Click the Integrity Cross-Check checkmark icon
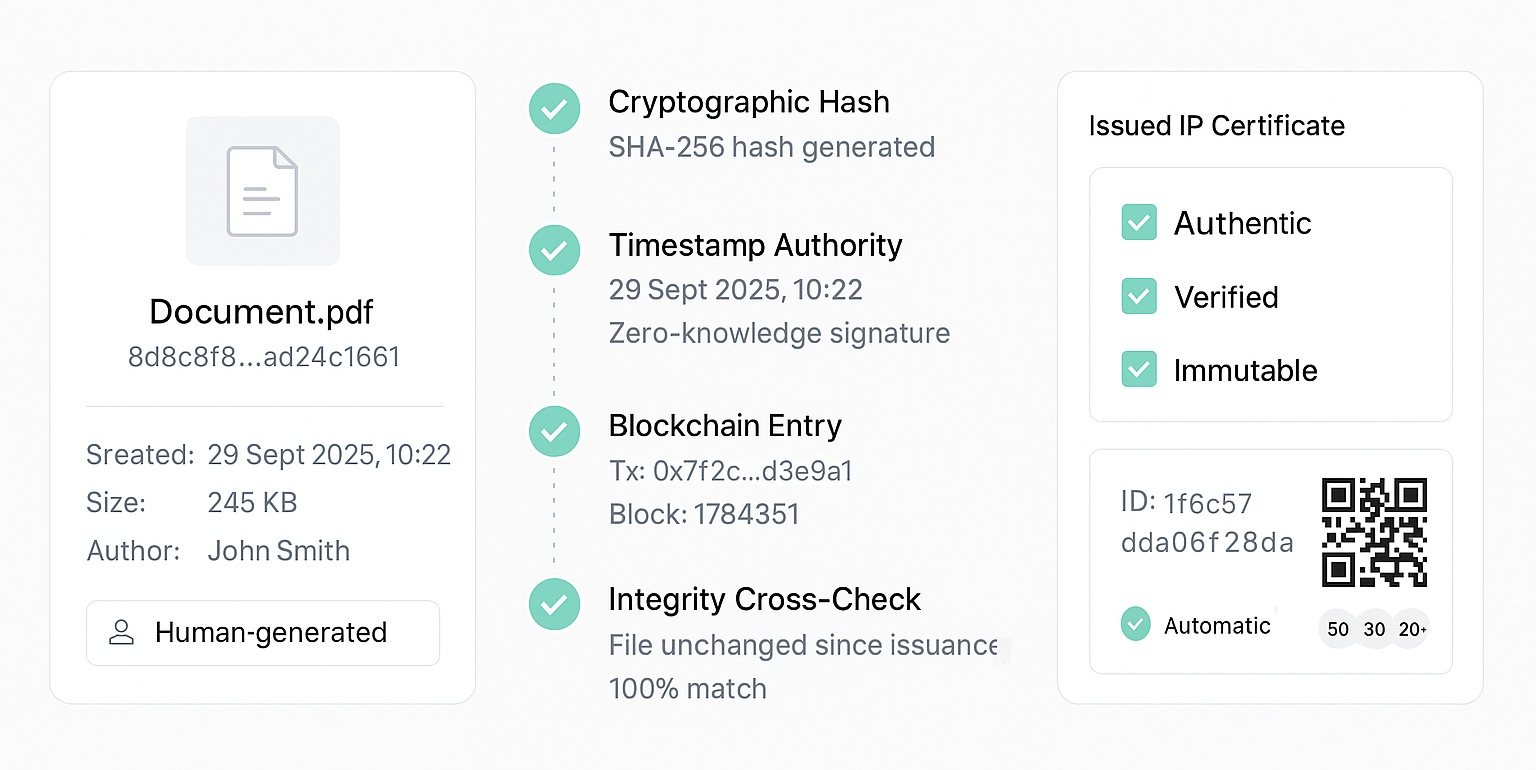Image resolution: width=1536 pixels, height=770 pixels. 554,604
